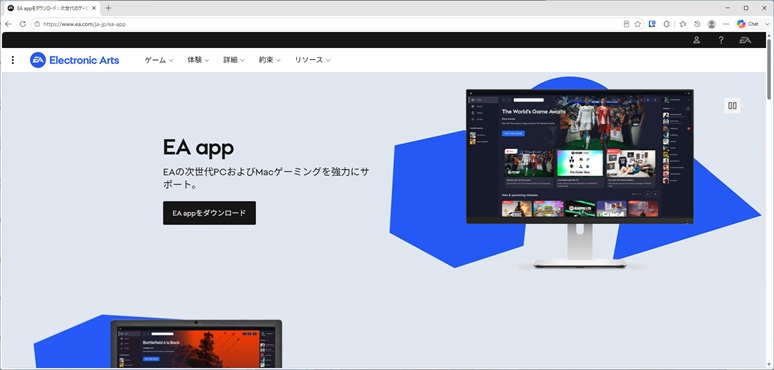Screen dimensions: 774x370
Task: Click the desktop monitor EA app image
Action: [580, 178]
